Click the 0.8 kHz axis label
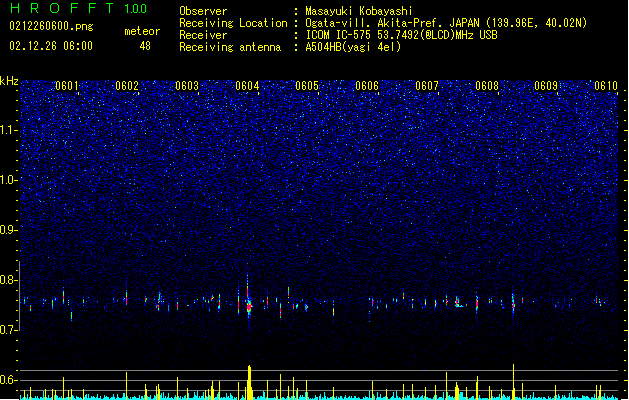Image resolution: width=629 pixels, height=400 pixels. click(x=8, y=280)
